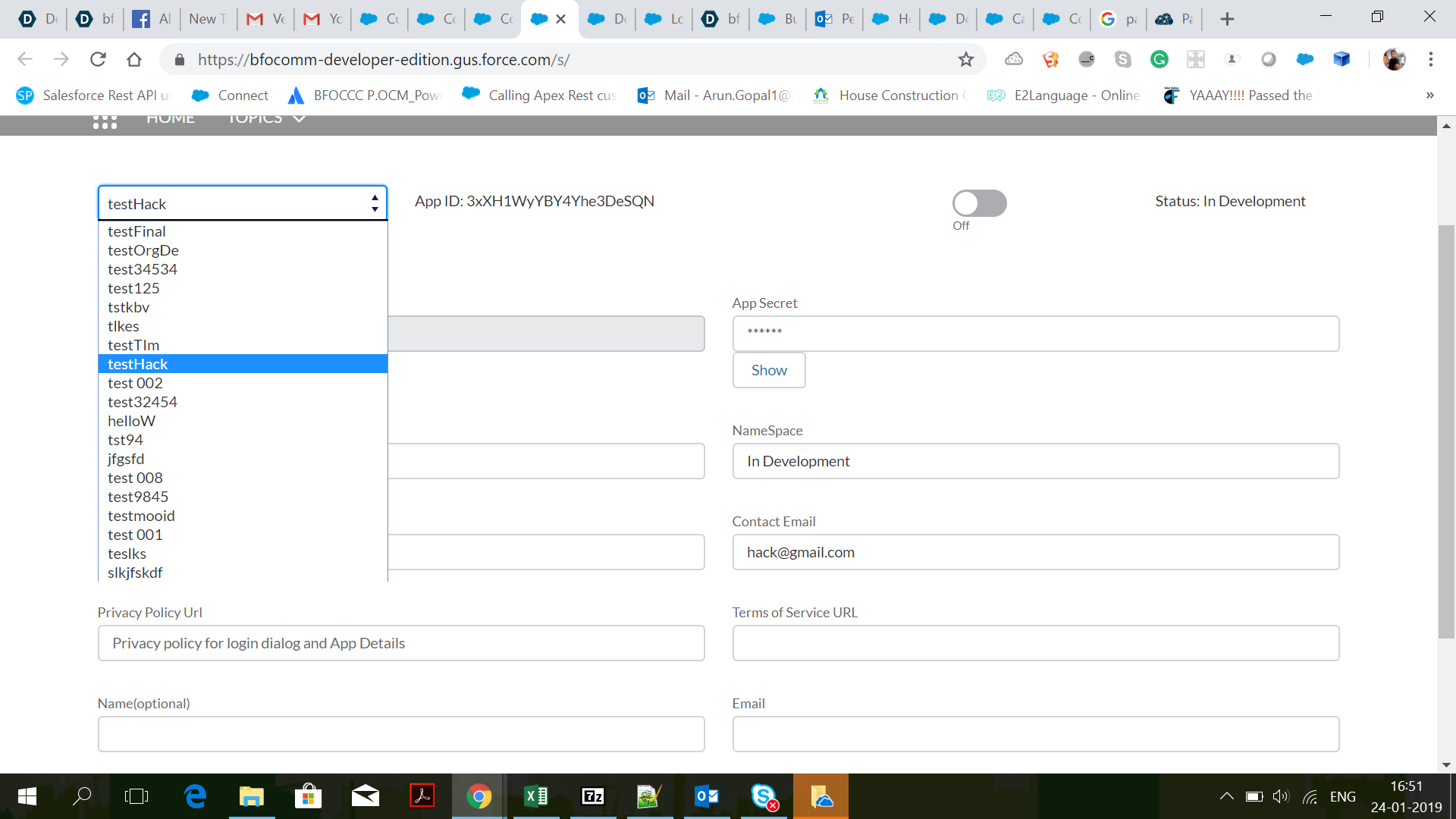The width and height of the screenshot is (1456, 819).
Task: Go to browser home page
Action: pos(134,59)
